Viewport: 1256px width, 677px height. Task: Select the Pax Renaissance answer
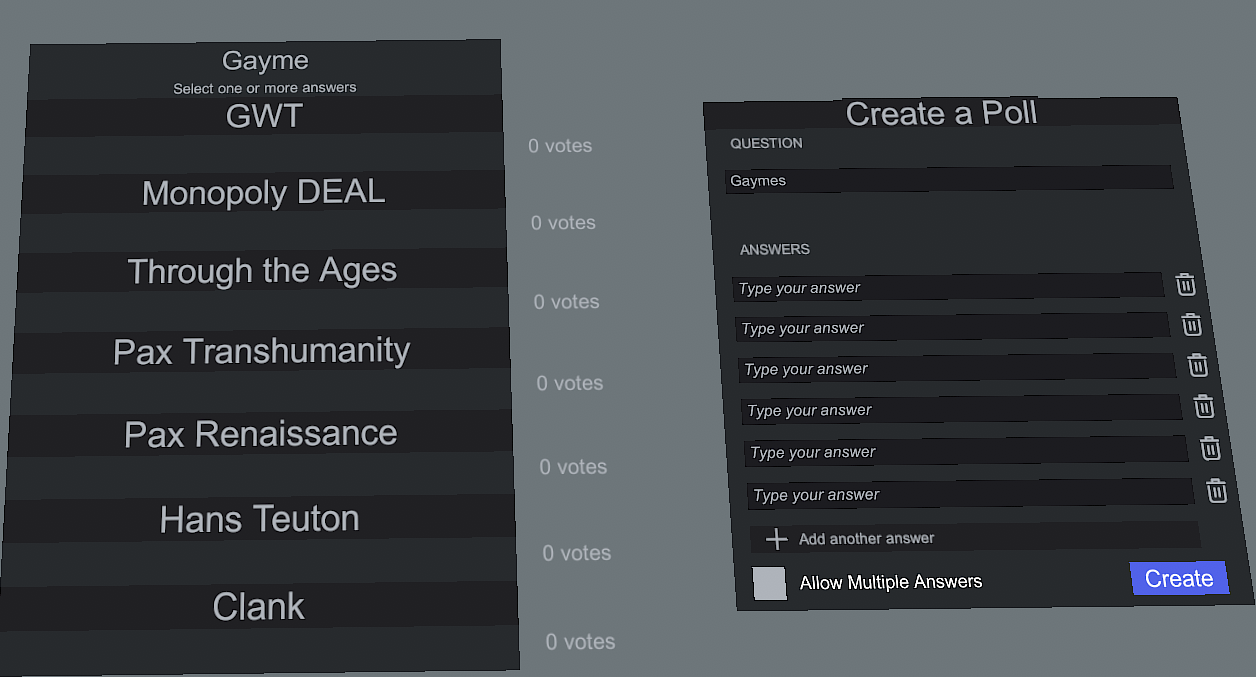point(260,433)
